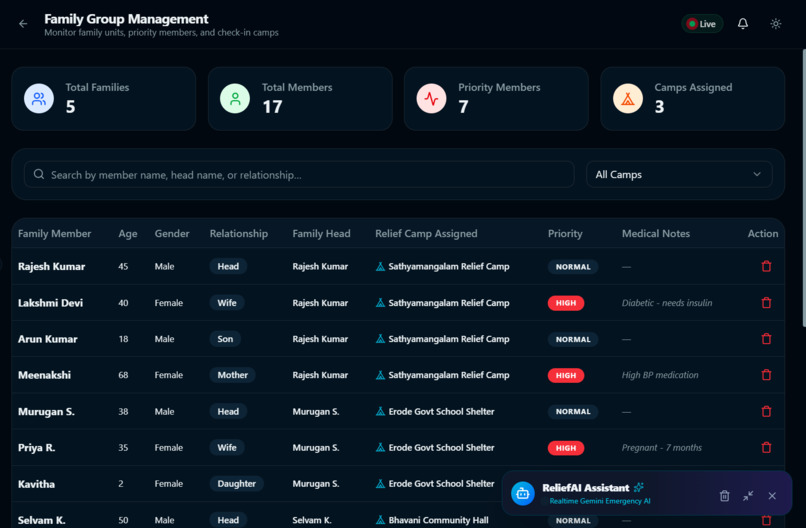
Task: Click camp icon in Arun Kumar's row
Action: (x=380, y=339)
